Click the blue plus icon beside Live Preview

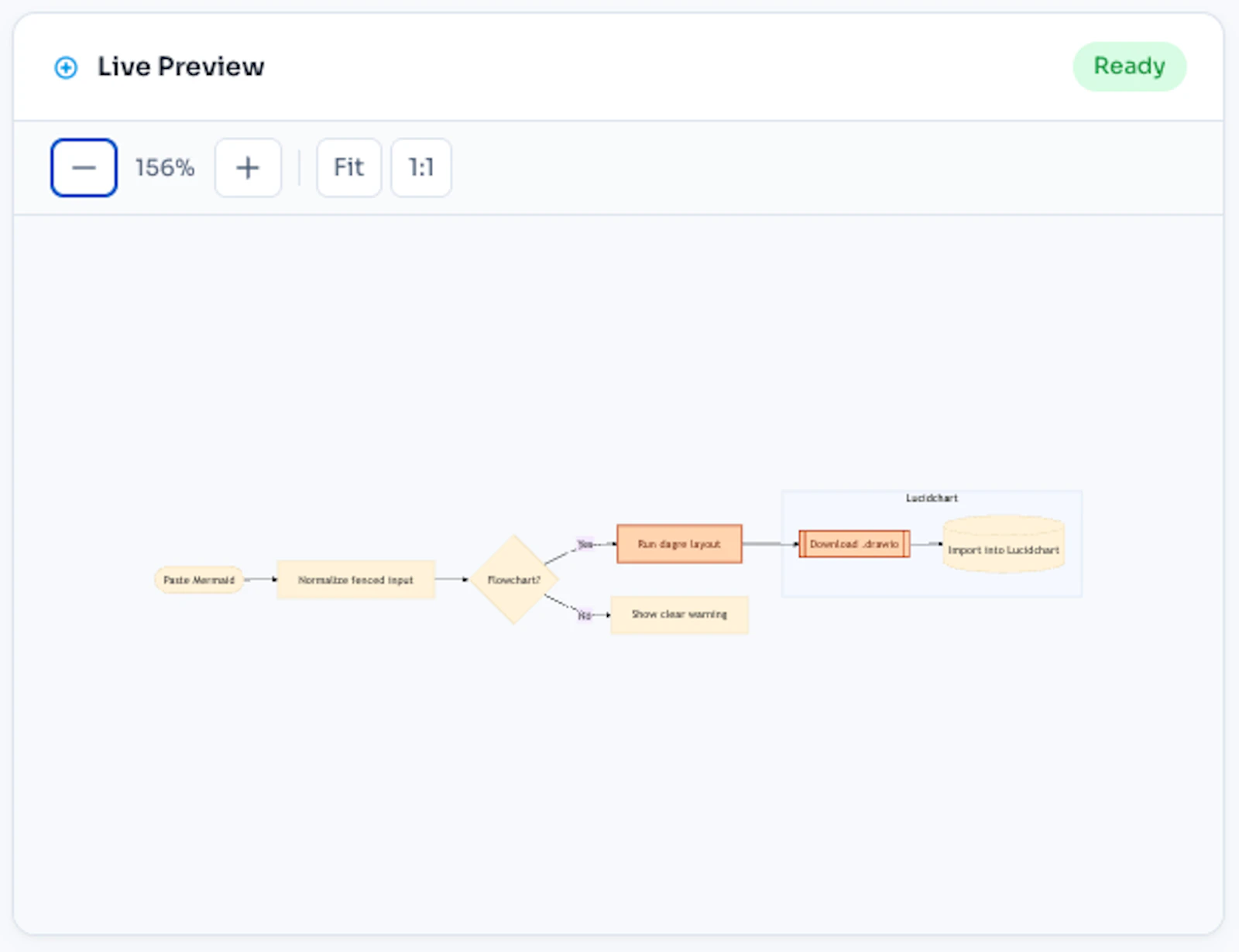66,67
